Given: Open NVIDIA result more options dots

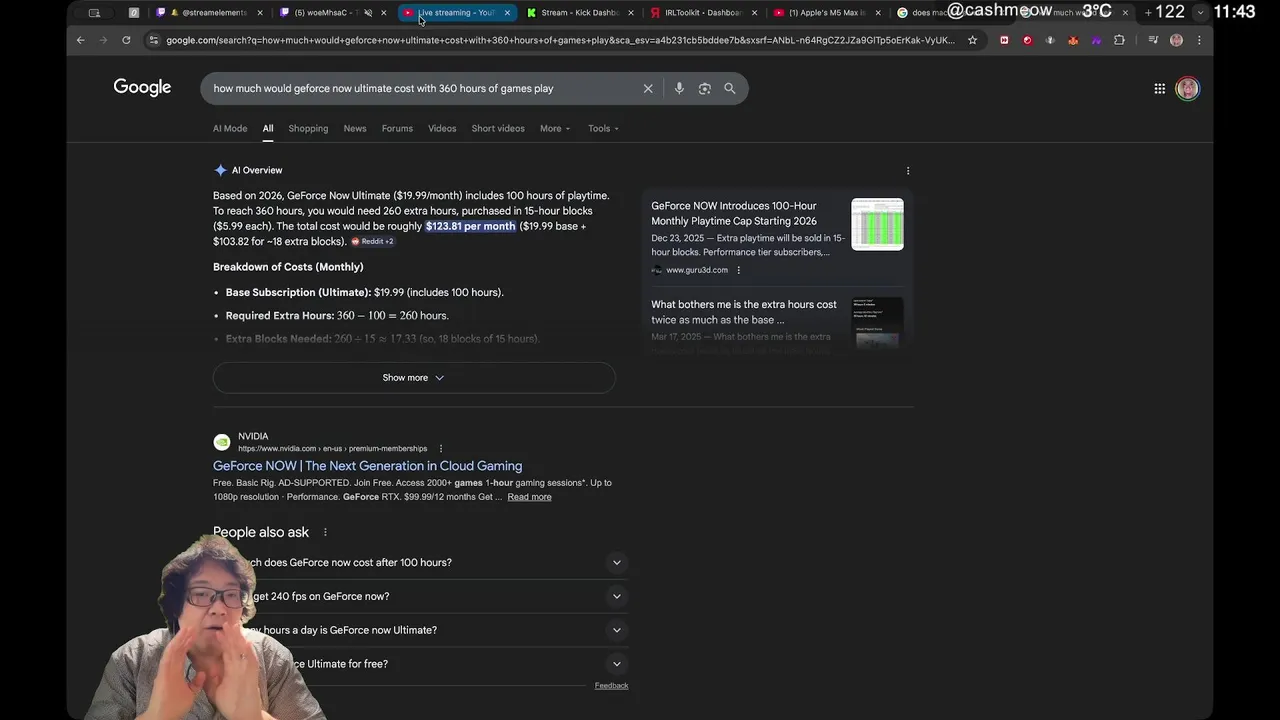Looking at the screenshot, I should tap(441, 448).
